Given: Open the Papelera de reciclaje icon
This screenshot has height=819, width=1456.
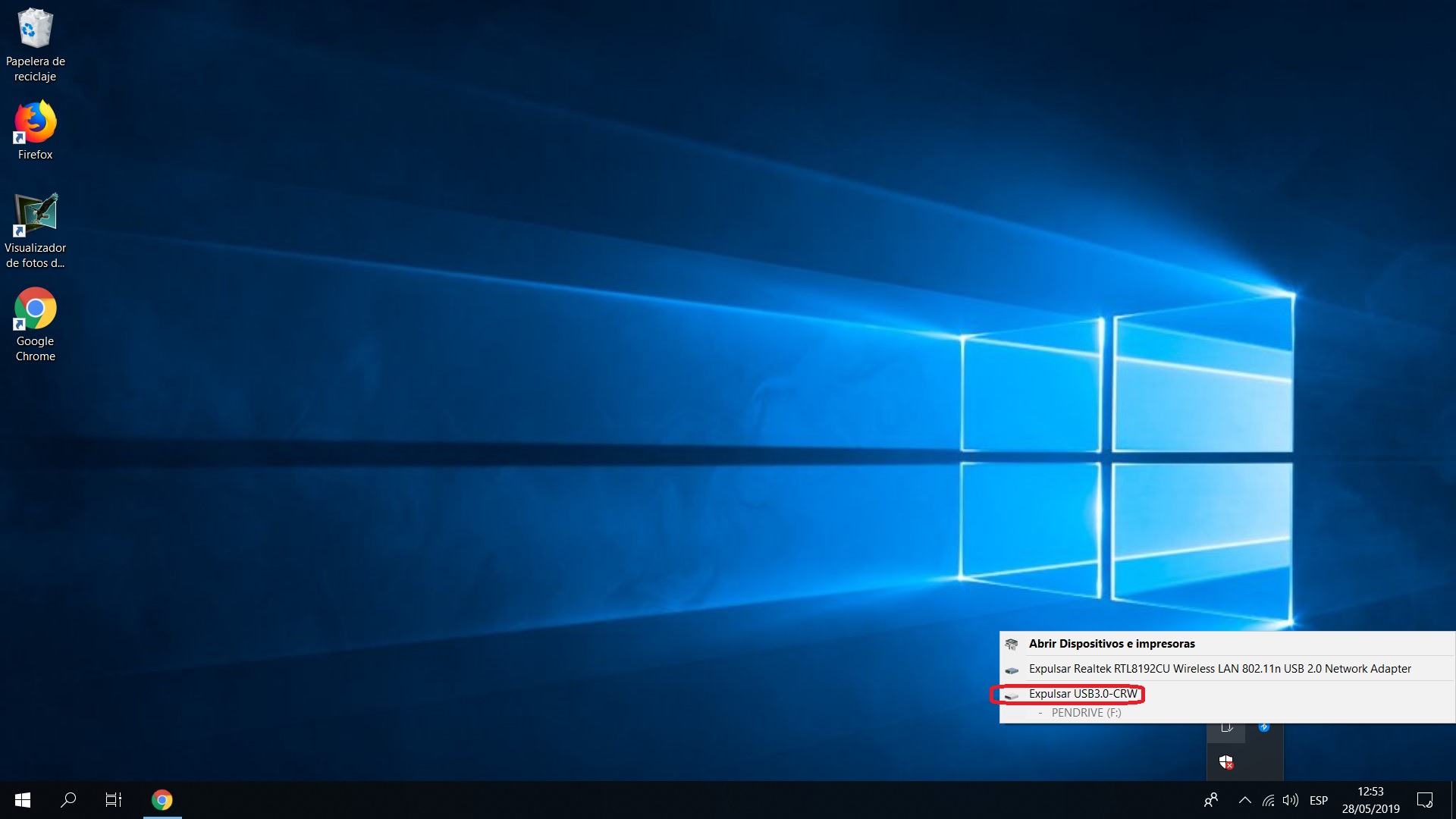Looking at the screenshot, I should tap(35, 44).
